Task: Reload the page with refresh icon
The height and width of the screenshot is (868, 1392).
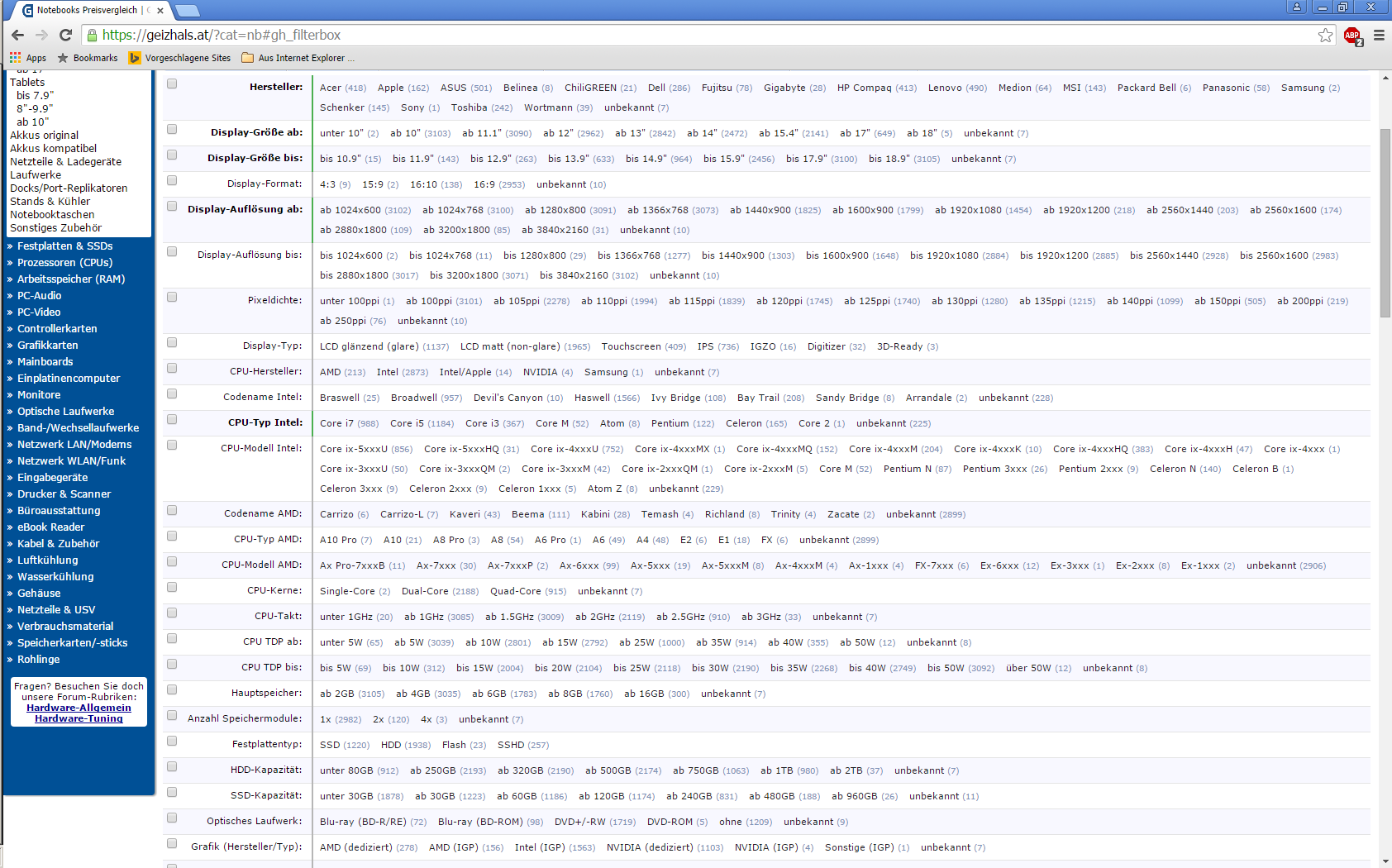Action: [65, 35]
